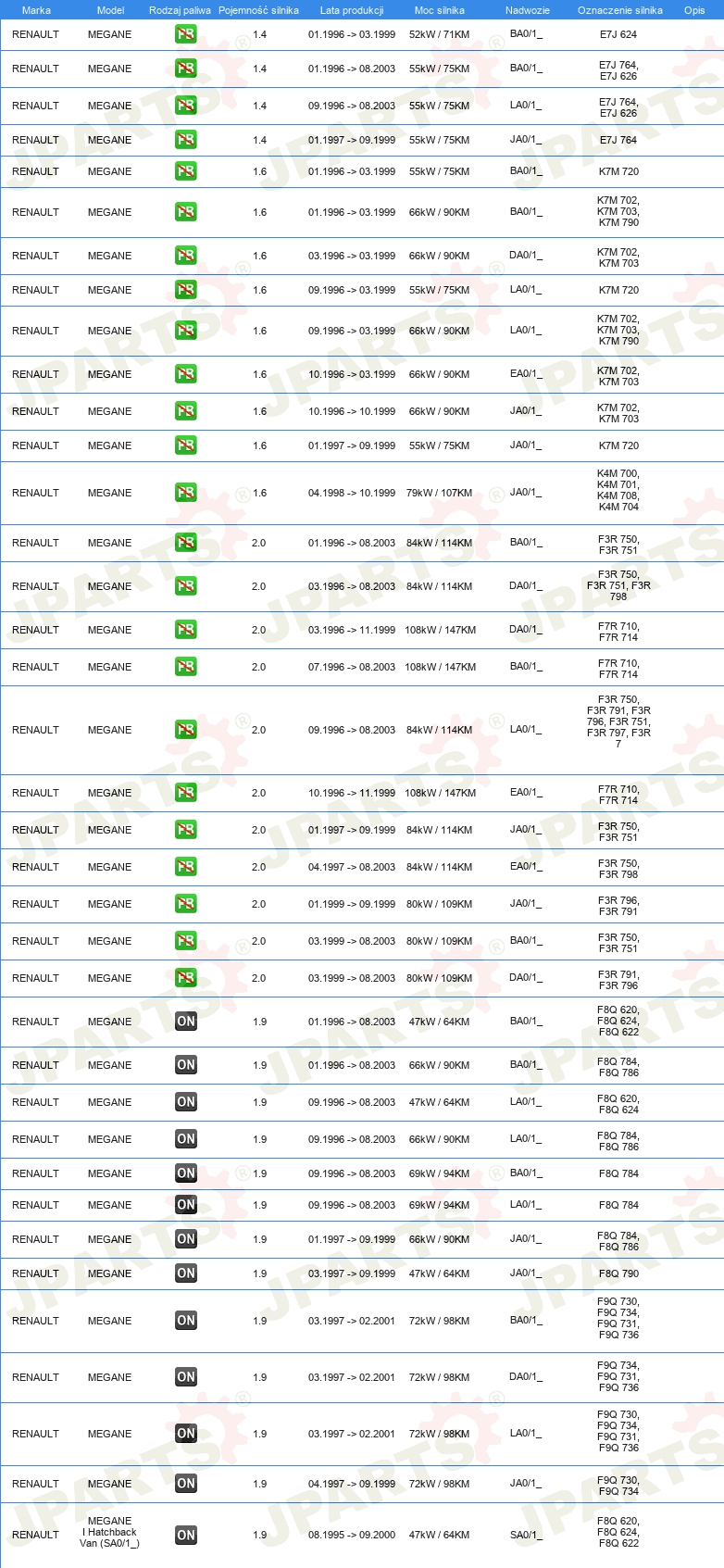Select the petrol icon in the 2.0 DA0/1_ 84kW / 114KM row
The width and height of the screenshot is (724, 1568).
186,586
